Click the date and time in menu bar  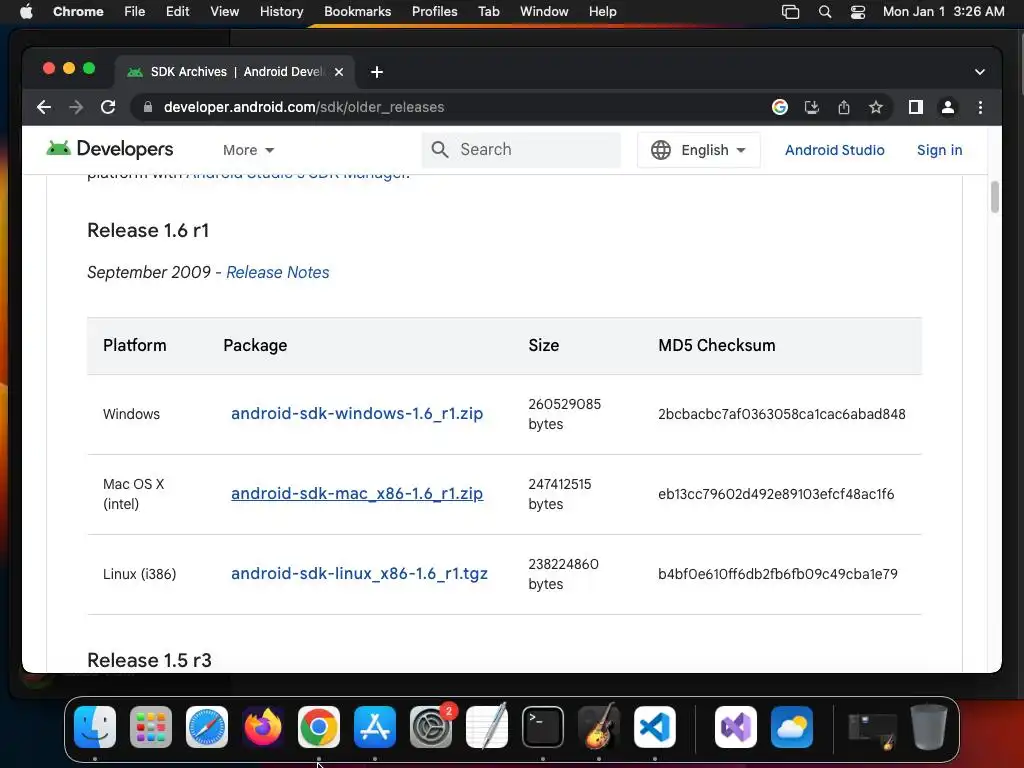(944, 12)
